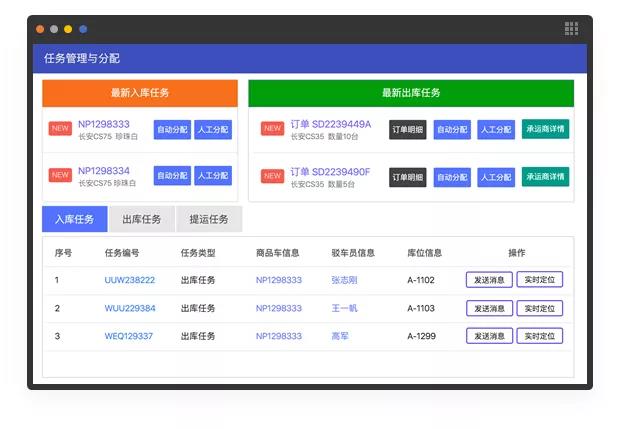Switch to the 出库任务 tab
This screenshot has width=620, height=429.
[142, 219]
